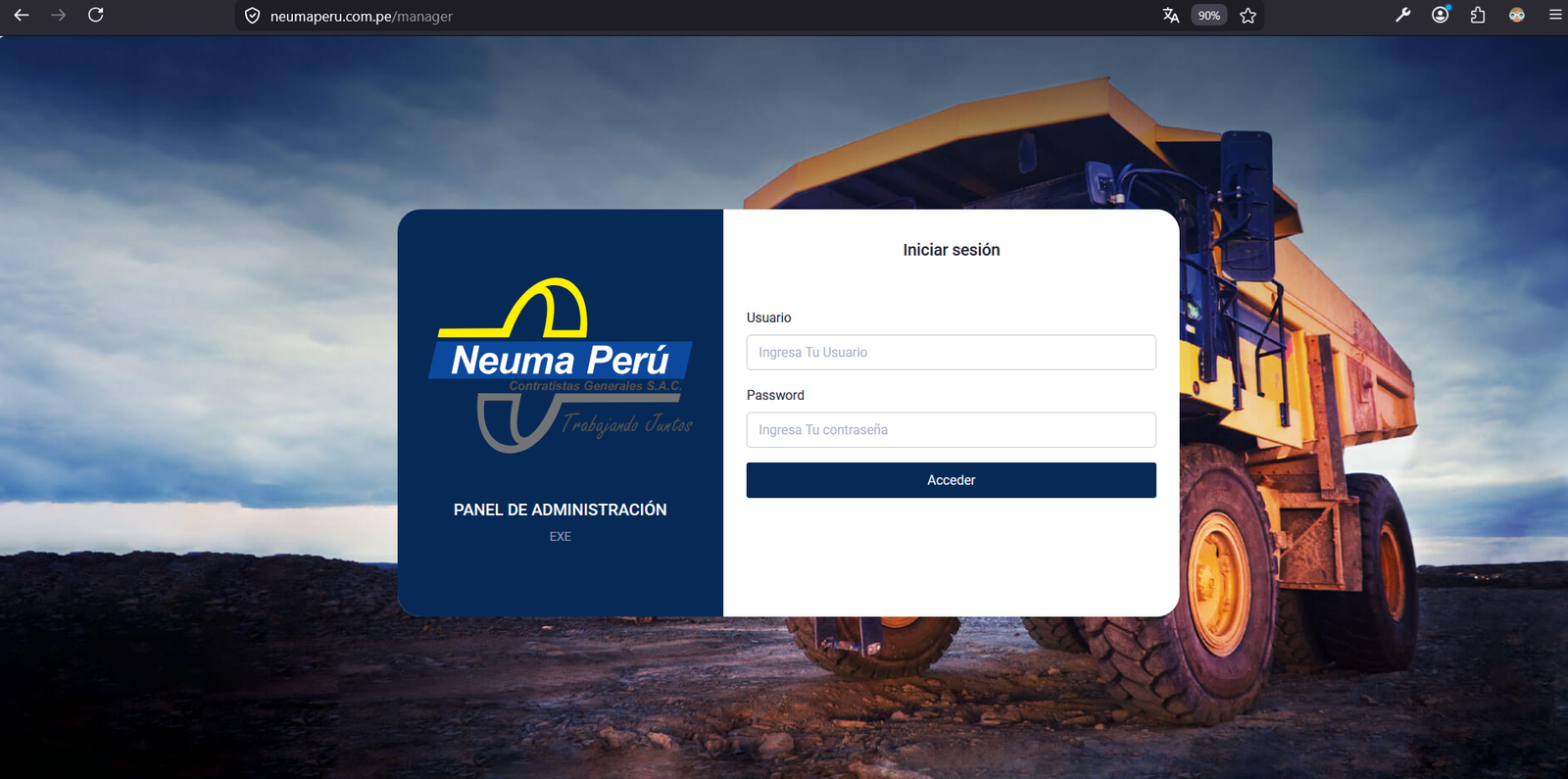The height and width of the screenshot is (779, 1568).
Task: Focus the Ingresa Tu contraseña field
Action: 951,430
